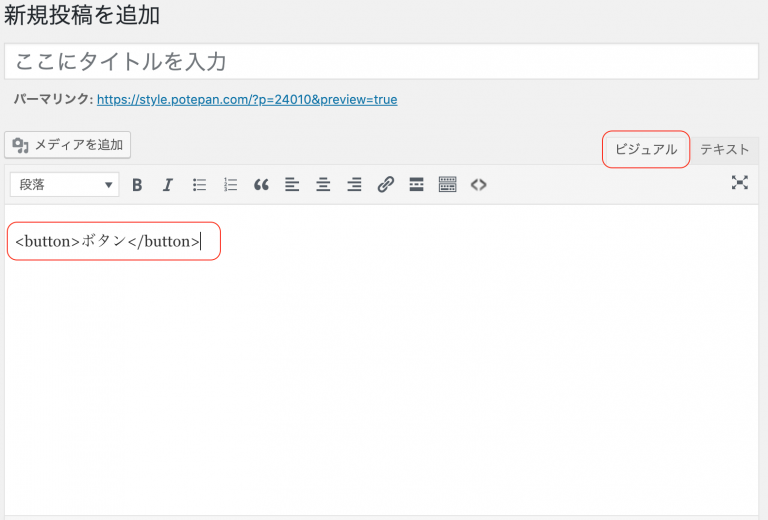
Task: Open the 段落 paragraph format dropdown
Action: (x=65, y=185)
